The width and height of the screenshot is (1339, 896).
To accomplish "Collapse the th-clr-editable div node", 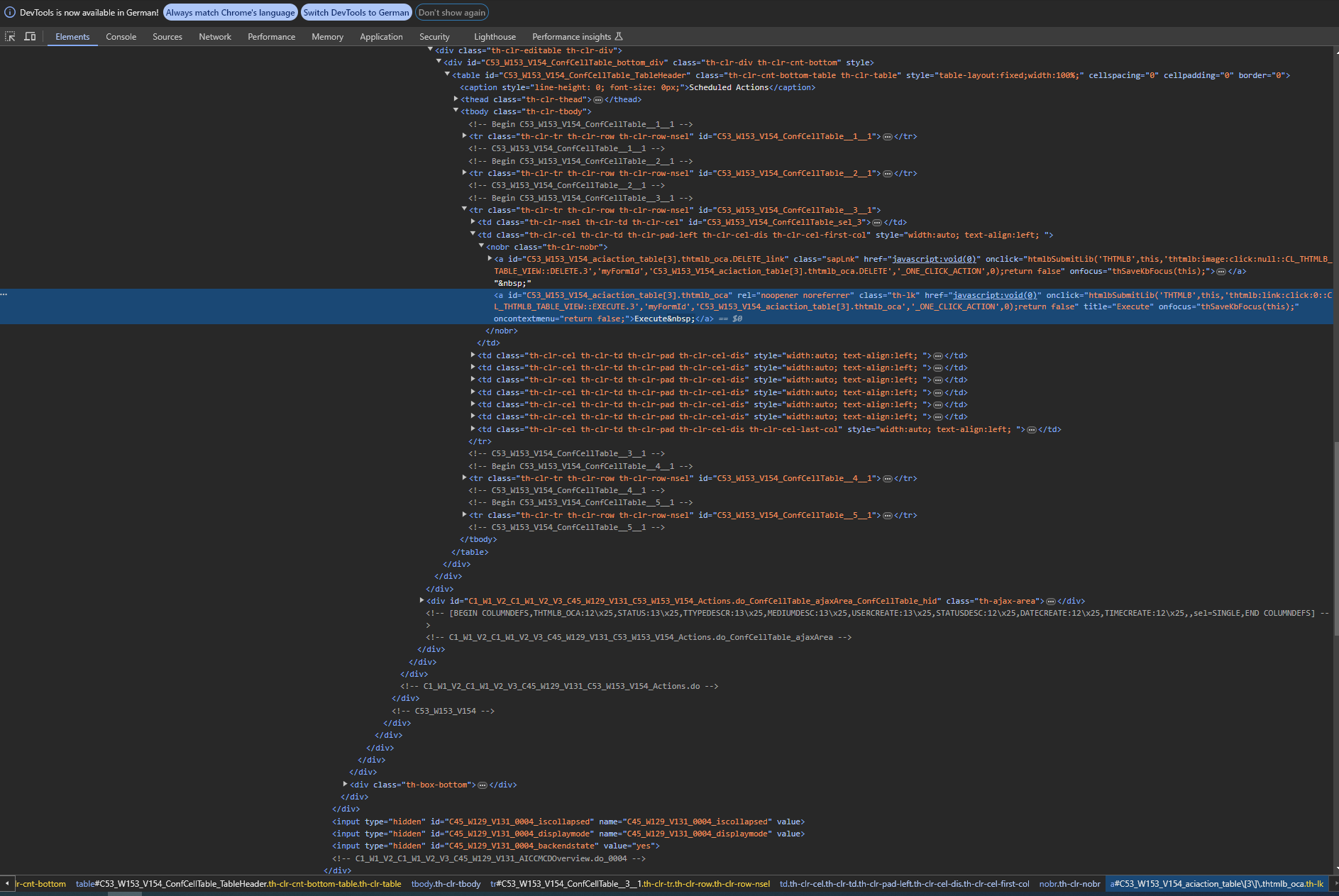I will pyautogui.click(x=430, y=50).
